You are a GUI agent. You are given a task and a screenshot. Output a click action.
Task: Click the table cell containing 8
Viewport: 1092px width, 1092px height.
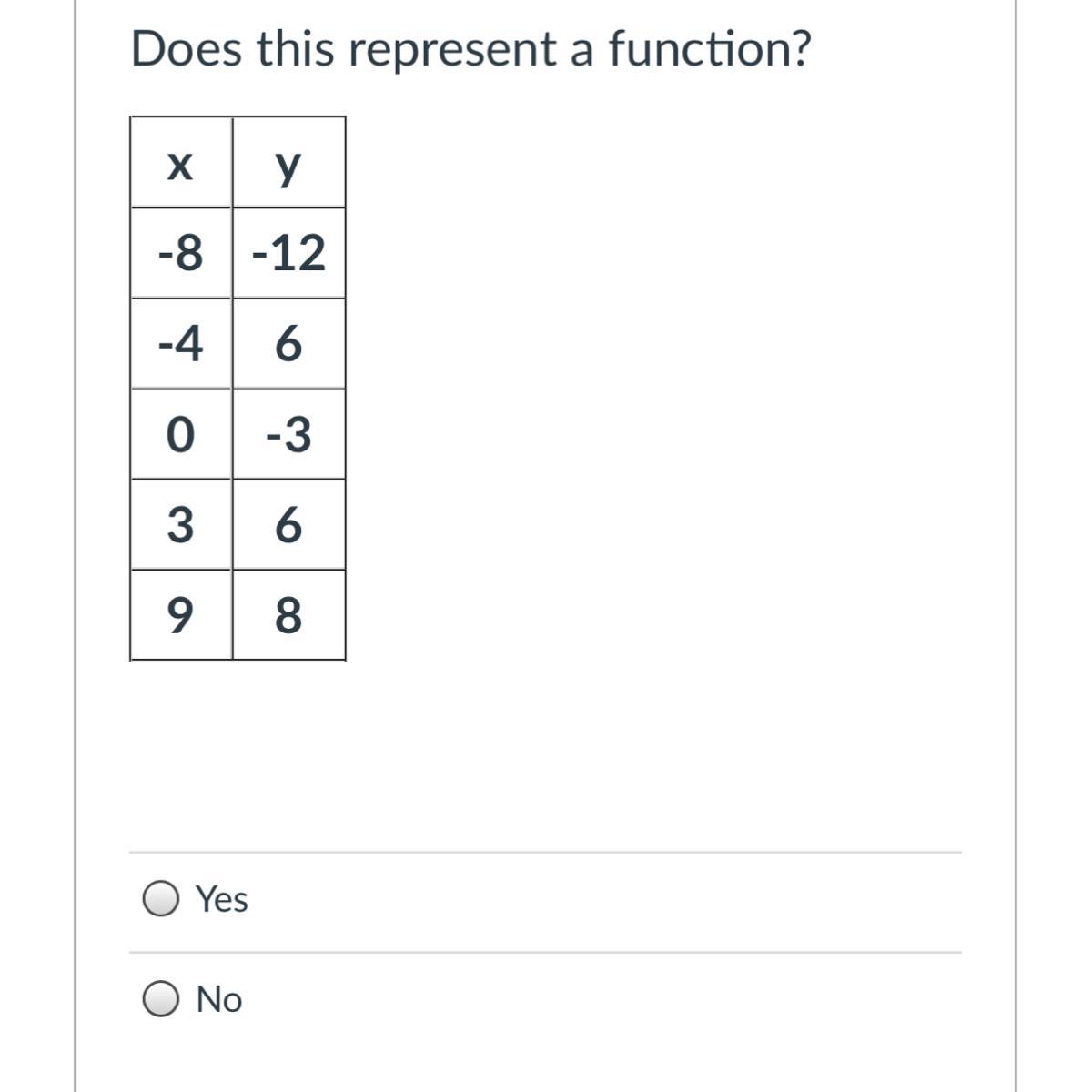click(288, 615)
